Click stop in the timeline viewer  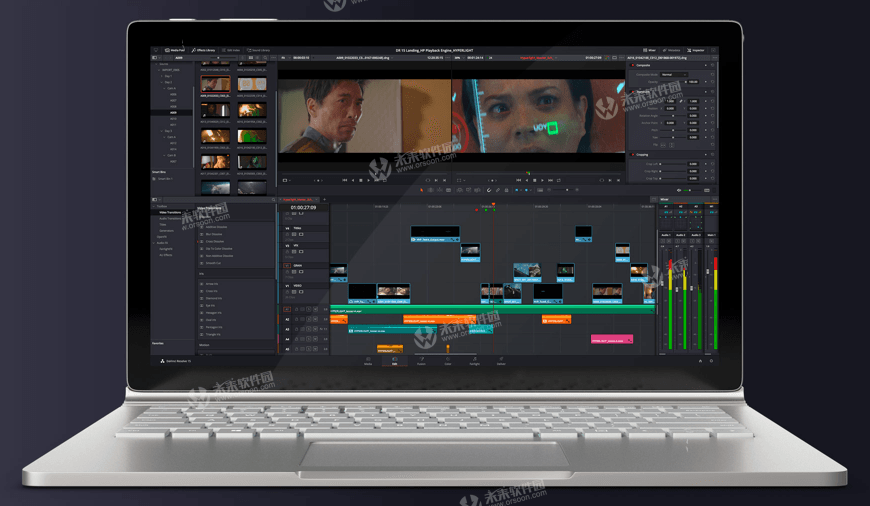coord(535,180)
